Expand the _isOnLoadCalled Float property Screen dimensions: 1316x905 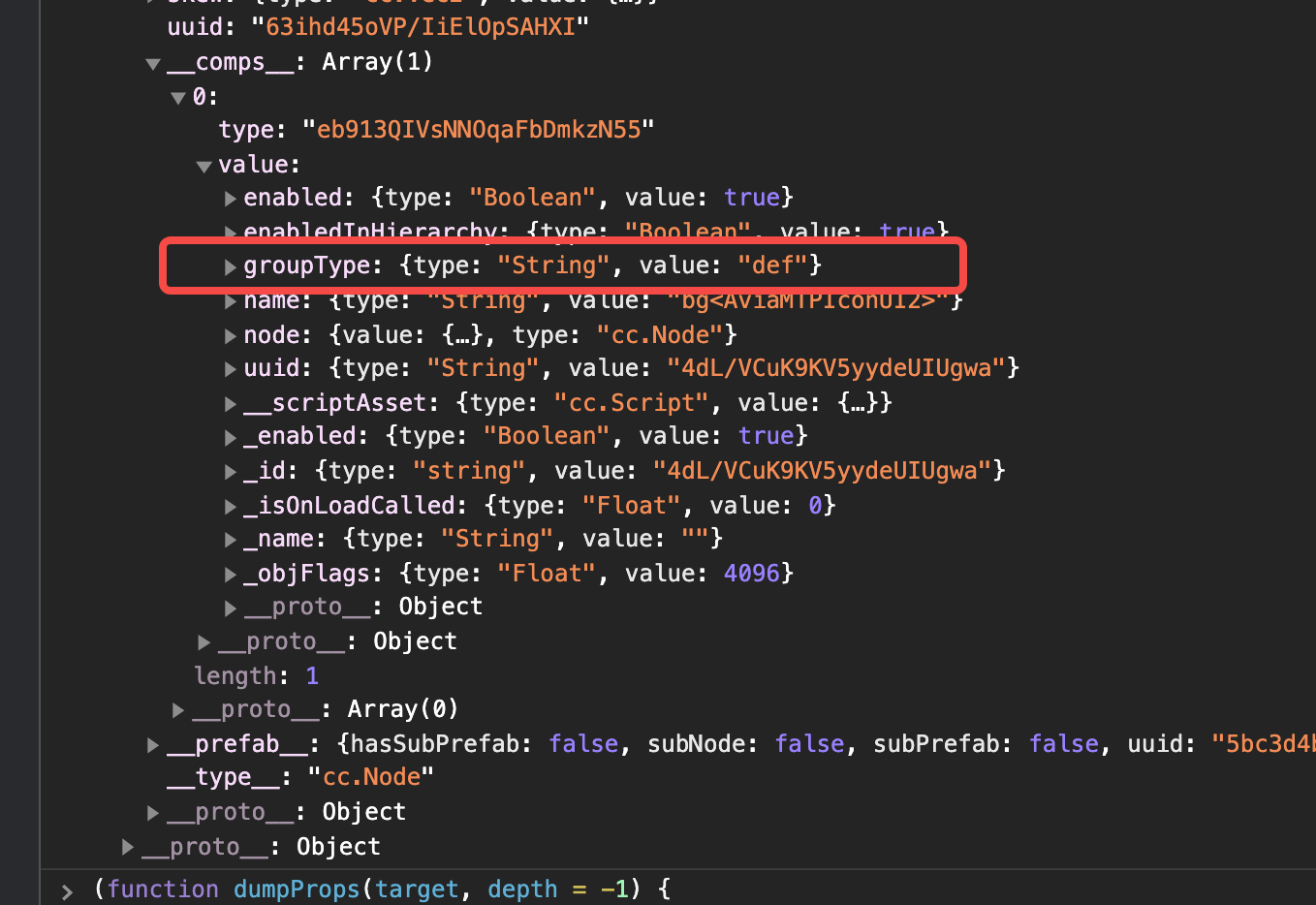pyautogui.click(x=231, y=505)
